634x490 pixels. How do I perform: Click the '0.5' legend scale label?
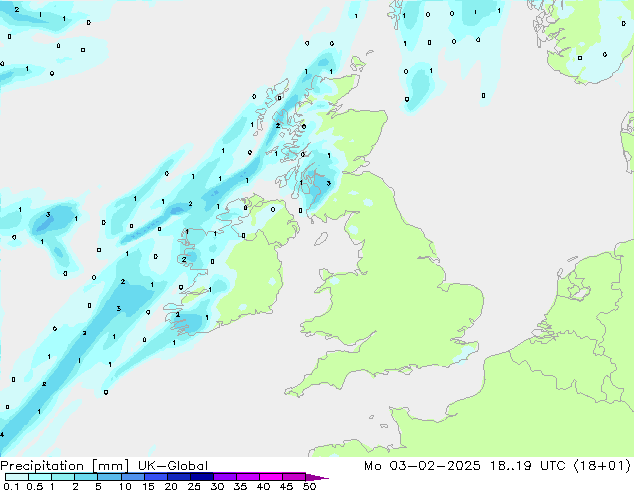point(35,486)
